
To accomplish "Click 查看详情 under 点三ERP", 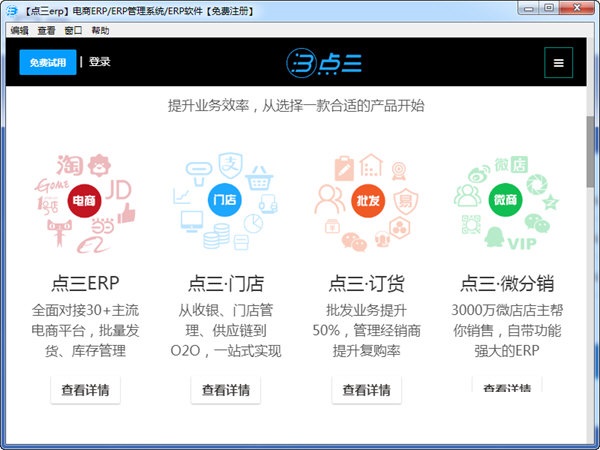I will pyautogui.click(x=85, y=390).
